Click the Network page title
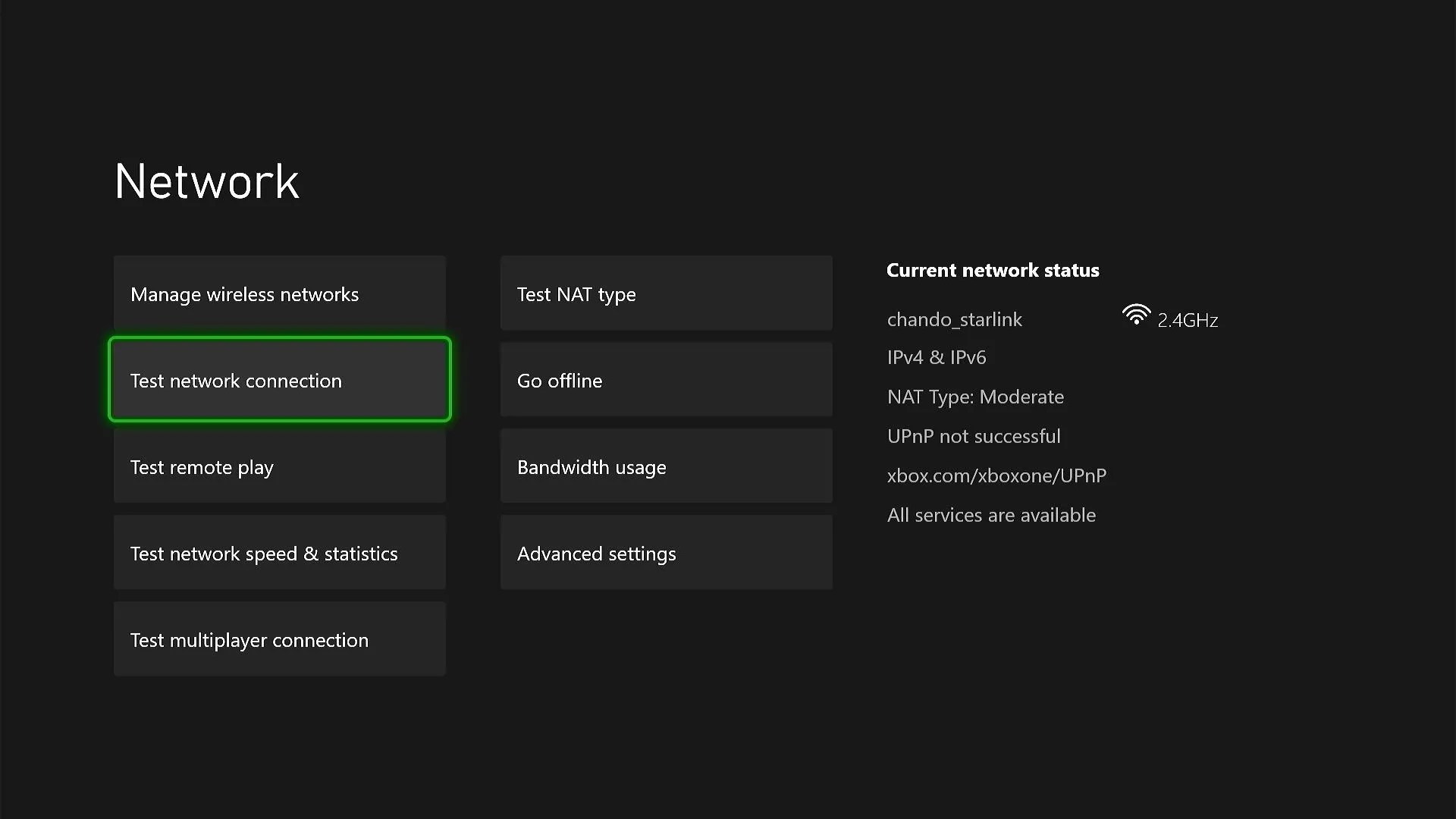1456x819 pixels. 206,181
